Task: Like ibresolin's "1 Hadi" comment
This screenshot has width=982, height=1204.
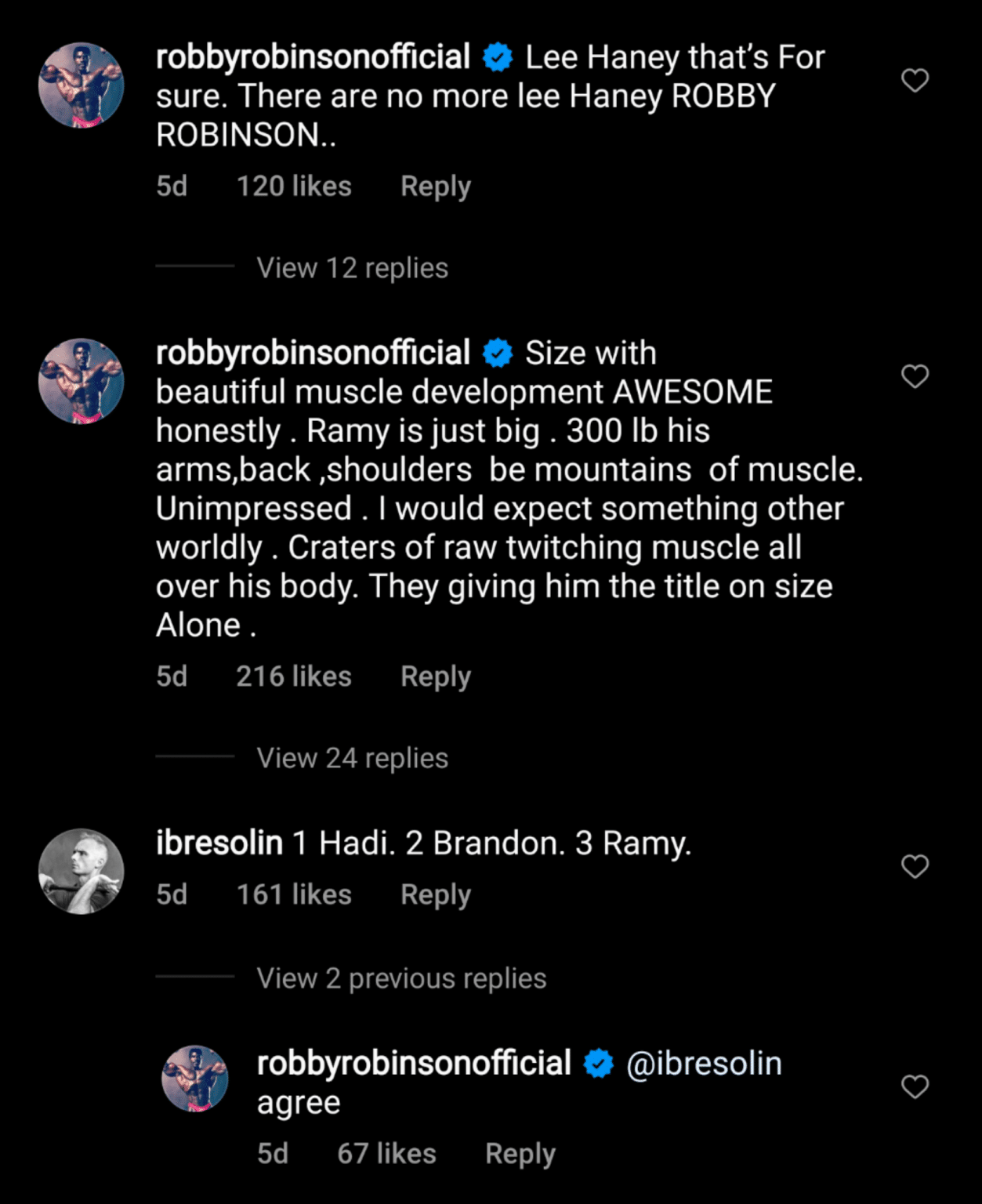Action: coord(915,866)
